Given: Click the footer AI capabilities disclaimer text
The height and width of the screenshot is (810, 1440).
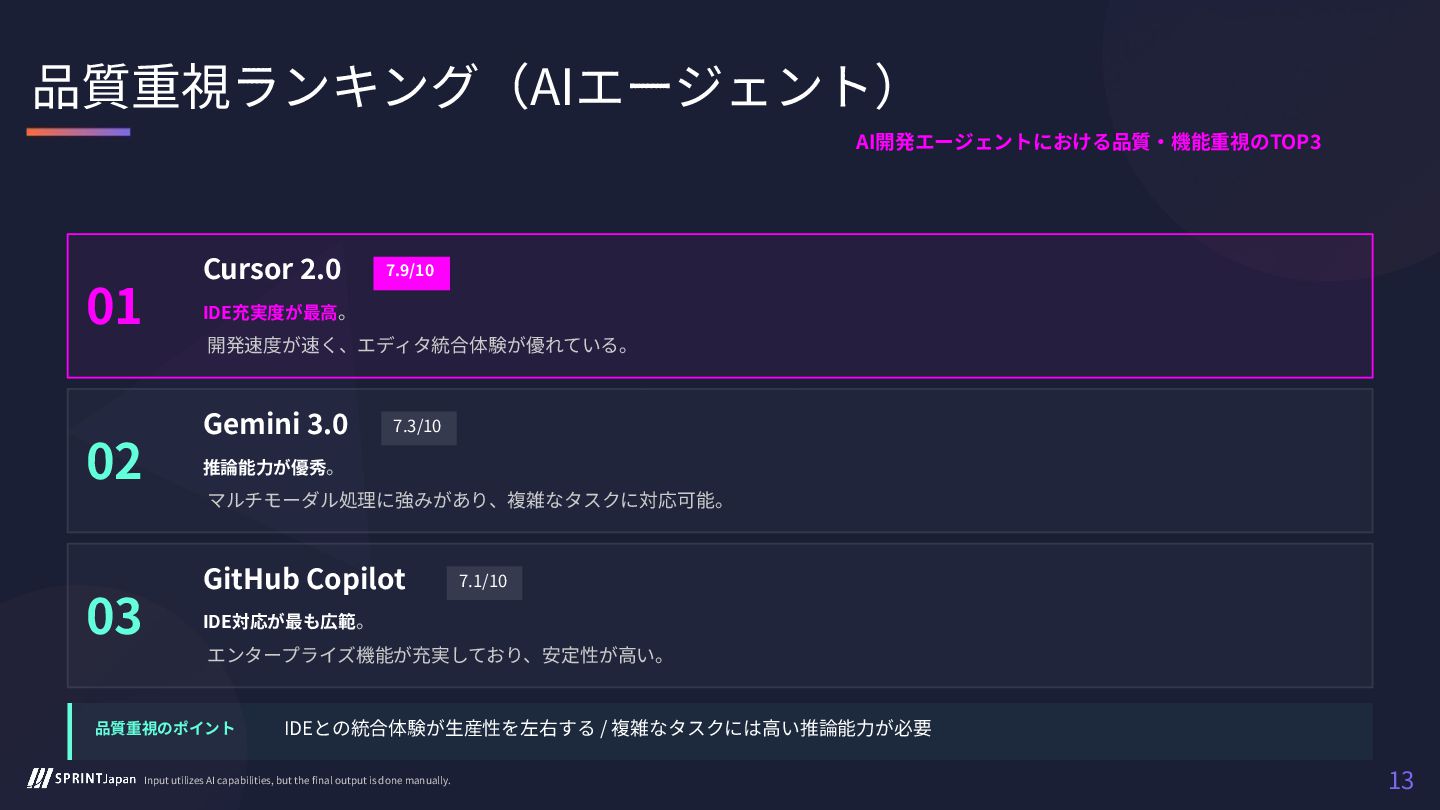Looking at the screenshot, I should [x=297, y=781].
